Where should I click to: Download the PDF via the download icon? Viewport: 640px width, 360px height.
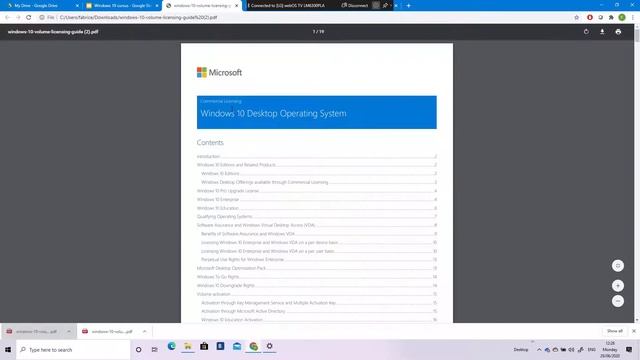tap(602, 31)
